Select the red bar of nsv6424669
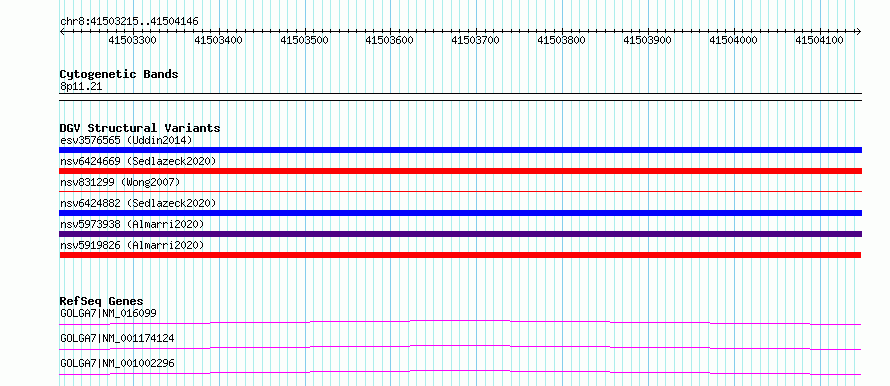Screen dimensions: 890x386 460,171
